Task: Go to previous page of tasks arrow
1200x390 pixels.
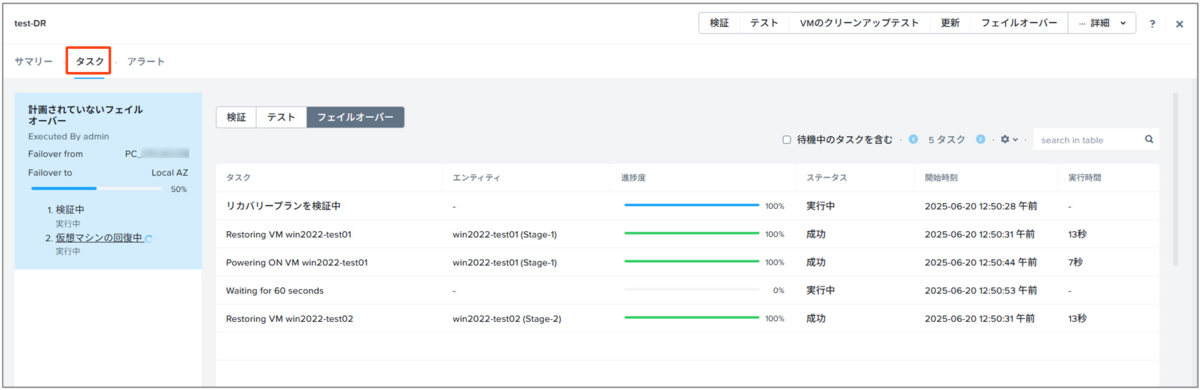Action: point(913,140)
